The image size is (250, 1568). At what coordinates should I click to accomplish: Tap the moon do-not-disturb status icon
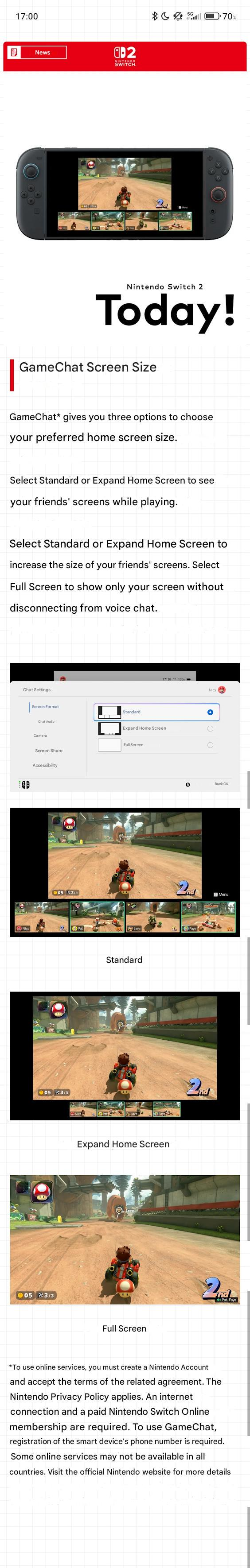[x=164, y=16]
